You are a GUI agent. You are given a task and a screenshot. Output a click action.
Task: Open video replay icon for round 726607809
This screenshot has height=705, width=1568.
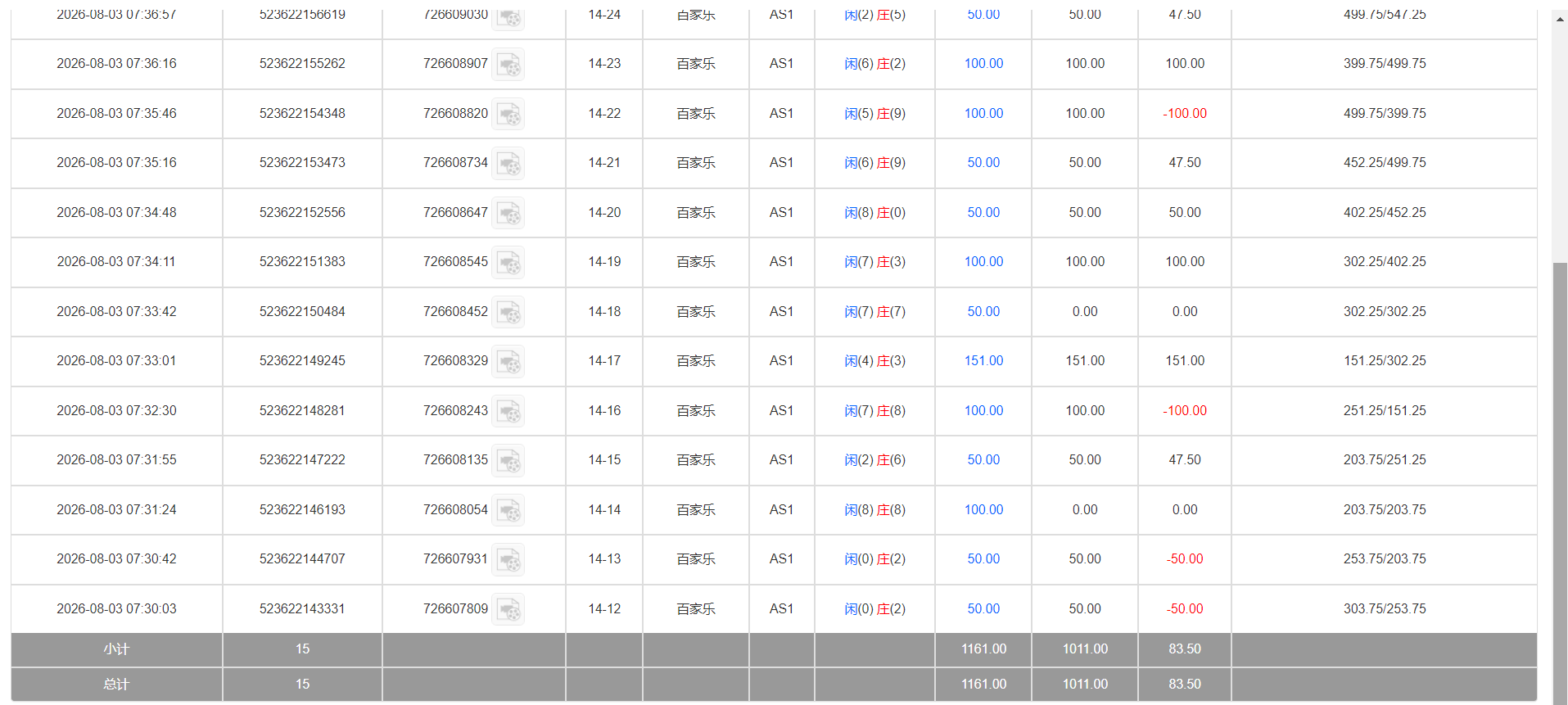[508, 609]
